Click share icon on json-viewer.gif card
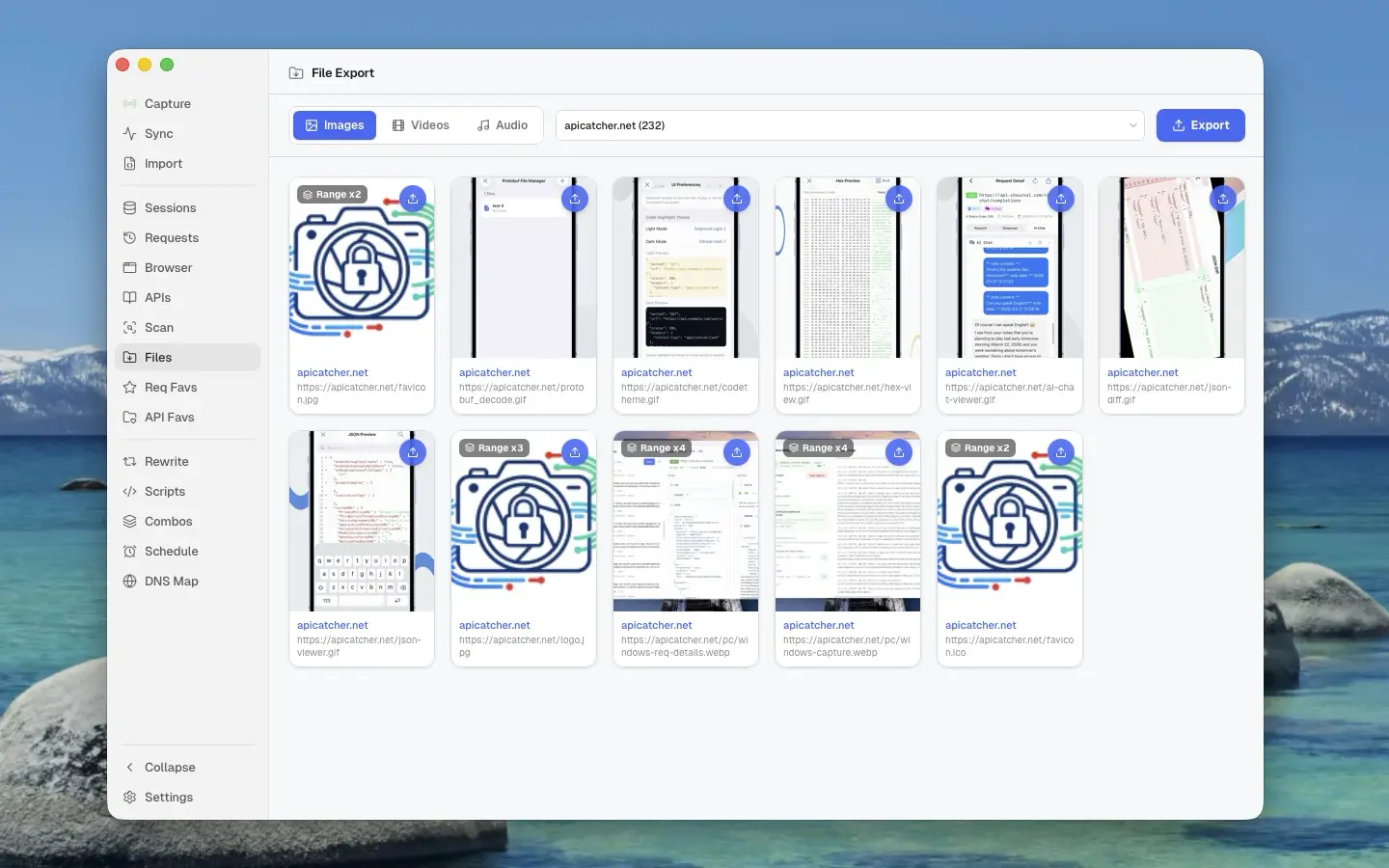Screen dimensions: 1389x868 tap(413, 452)
